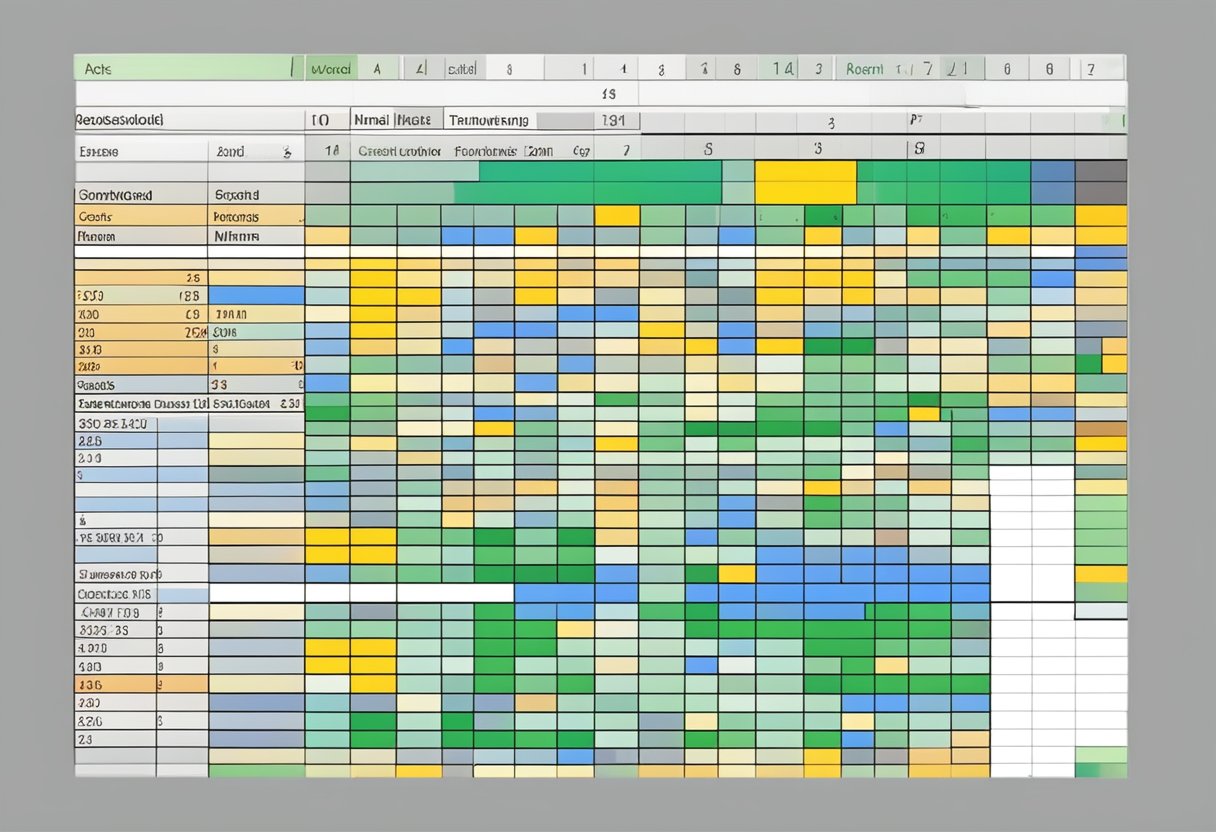This screenshot has width=1216, height=832.
Task: Click the "Nrmal" cell
Action: click(x=372, y=120)
